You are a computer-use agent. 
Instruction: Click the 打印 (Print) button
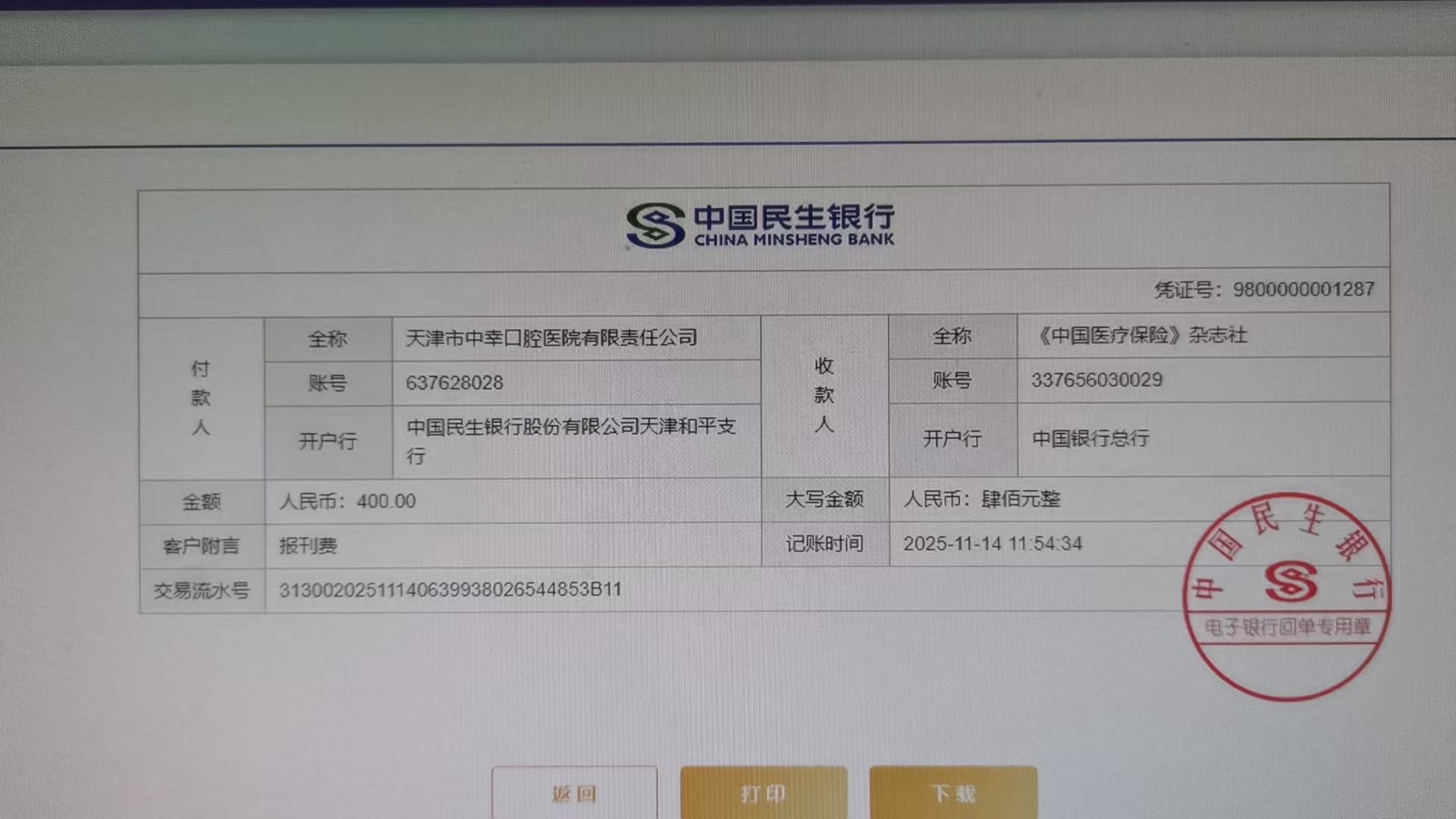[763, 793]
